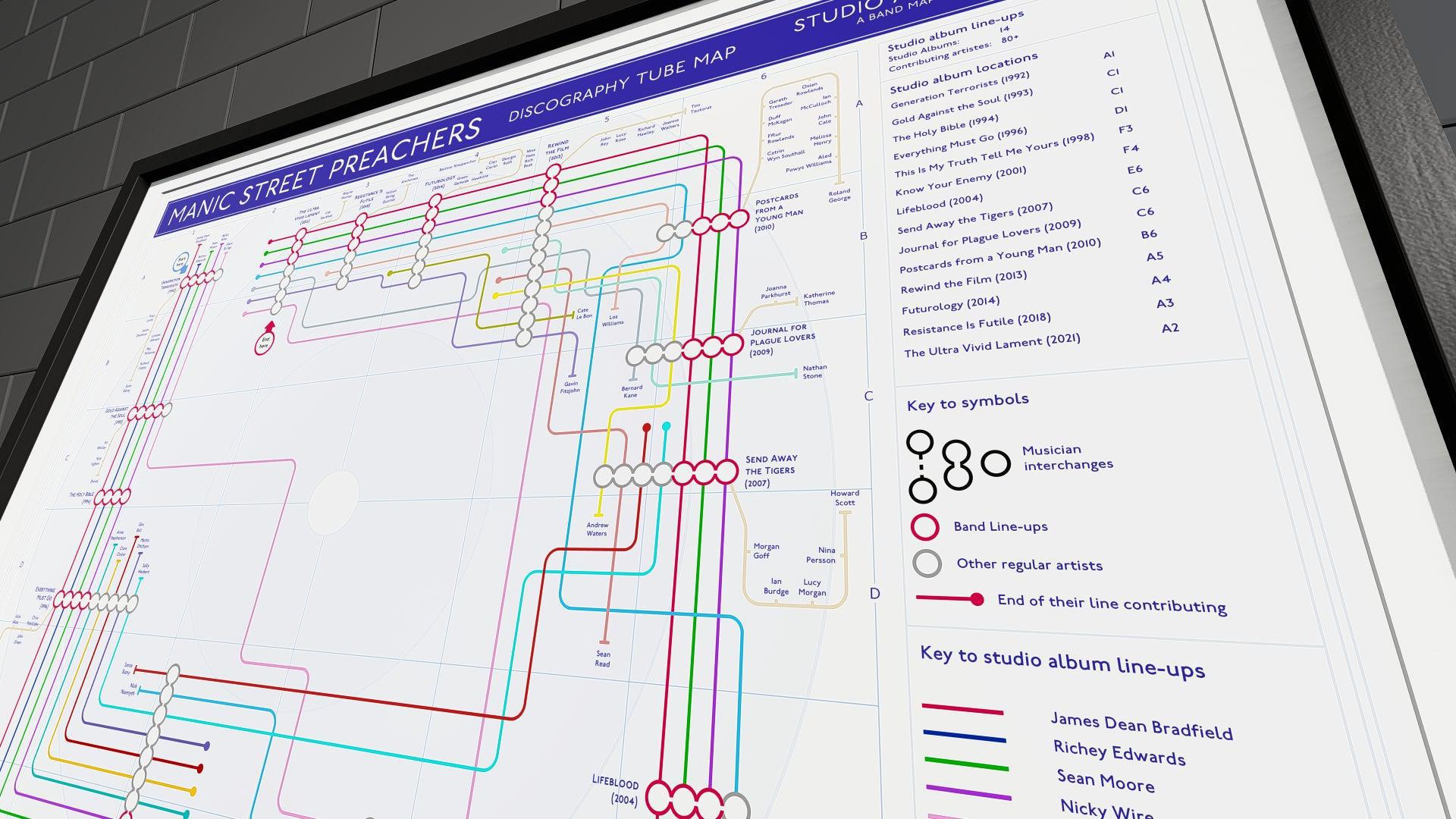Click grid reference F3 in the locations list
The width and height of the screenshot is (1456, 819).
(1125, 129)
